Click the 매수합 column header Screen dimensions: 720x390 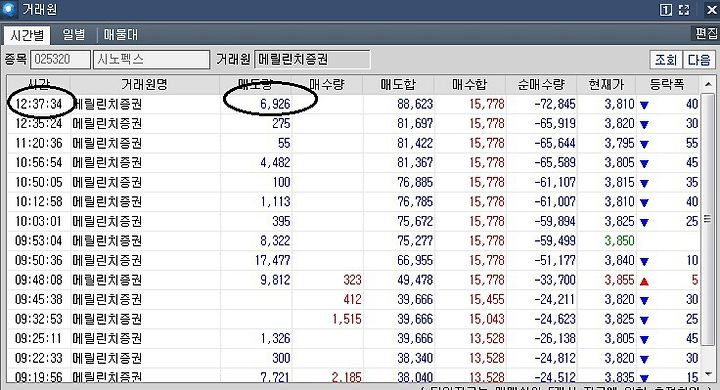click(x=469, y=85)
